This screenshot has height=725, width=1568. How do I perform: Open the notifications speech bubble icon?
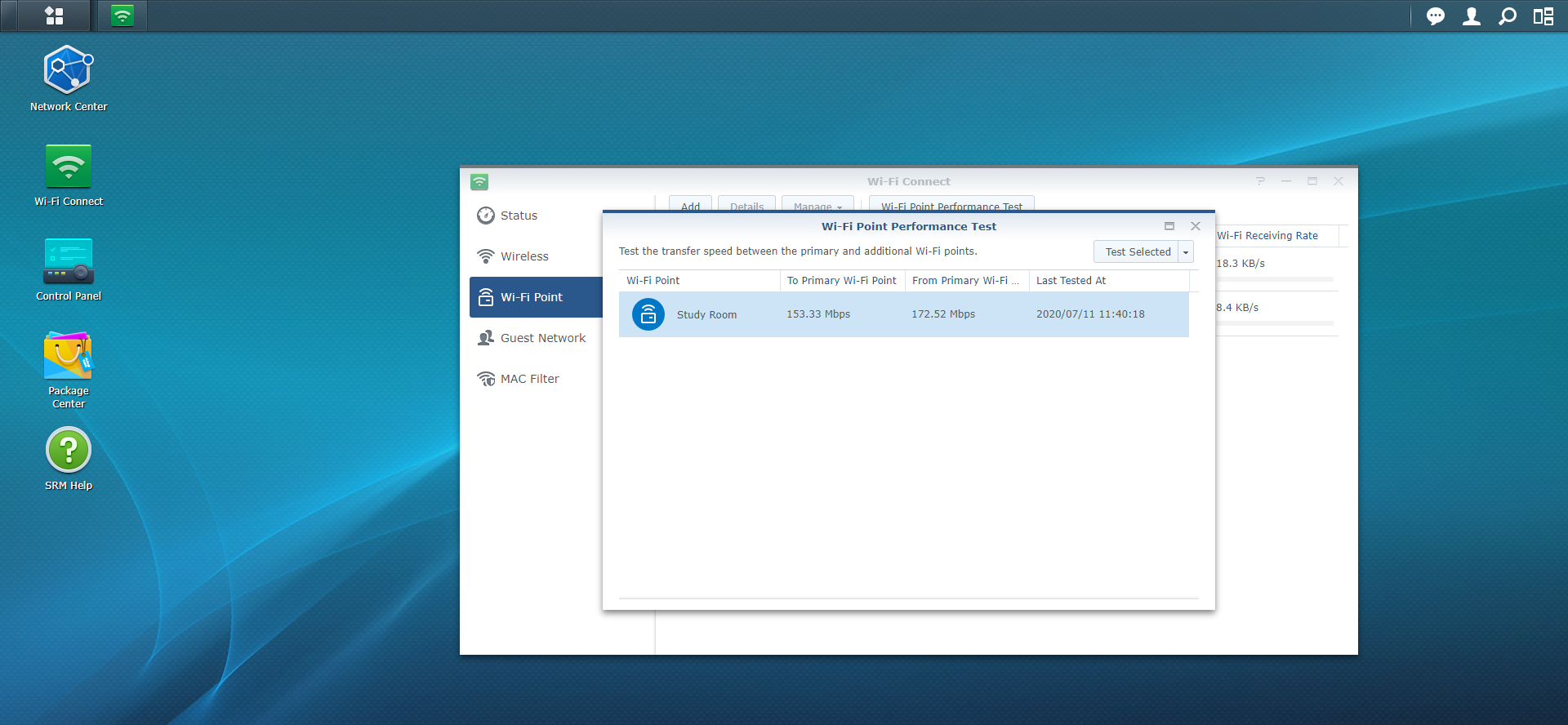pyautogui.click(x=1435, y=16)
